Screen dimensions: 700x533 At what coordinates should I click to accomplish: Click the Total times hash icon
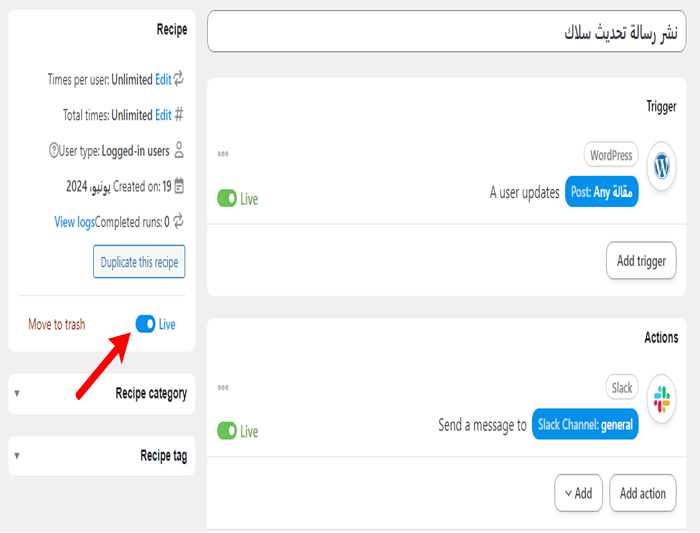(x=179, y=115)
